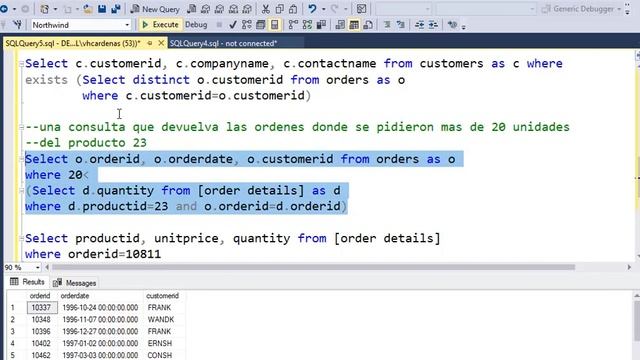Toggle Include Actual Execution Plan
Viewport: 640px width, 360px height.
(293, 25)
